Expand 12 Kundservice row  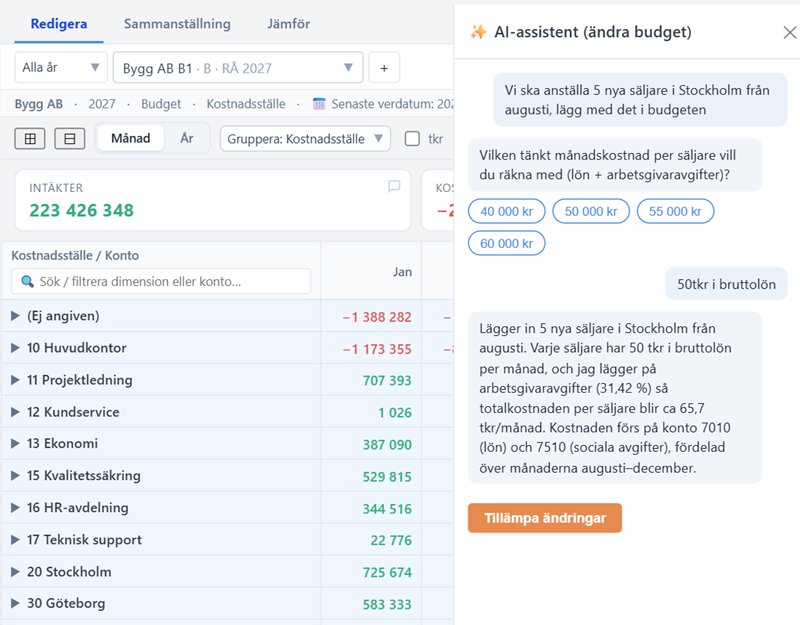pyautogui.click(x=15, y=412)
